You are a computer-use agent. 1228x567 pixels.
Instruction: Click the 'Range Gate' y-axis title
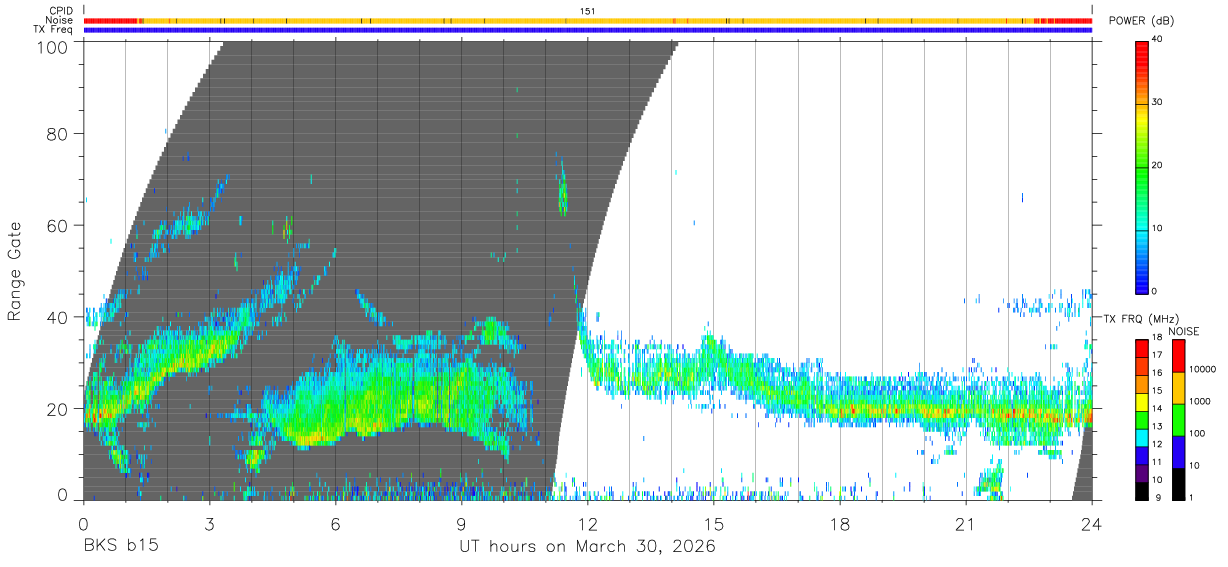[x=15, y=271]
